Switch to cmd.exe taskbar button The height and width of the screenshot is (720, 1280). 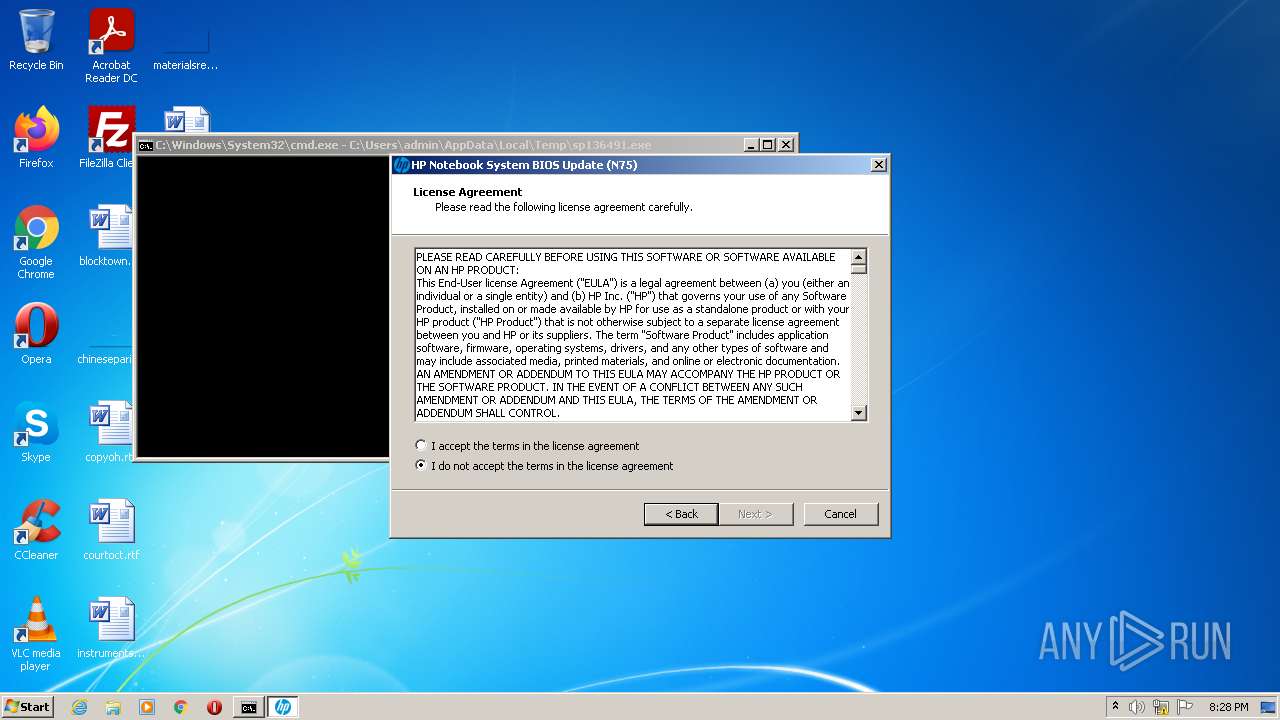coord(248,707)
